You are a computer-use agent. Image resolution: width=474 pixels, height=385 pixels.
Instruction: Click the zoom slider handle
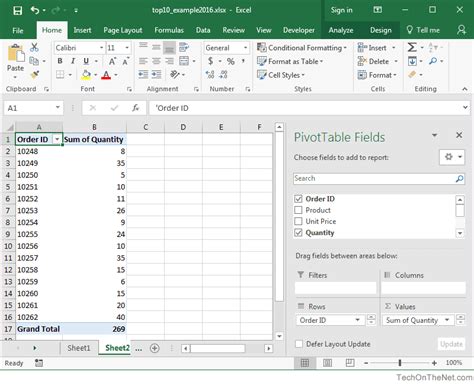tap(400, 363)
